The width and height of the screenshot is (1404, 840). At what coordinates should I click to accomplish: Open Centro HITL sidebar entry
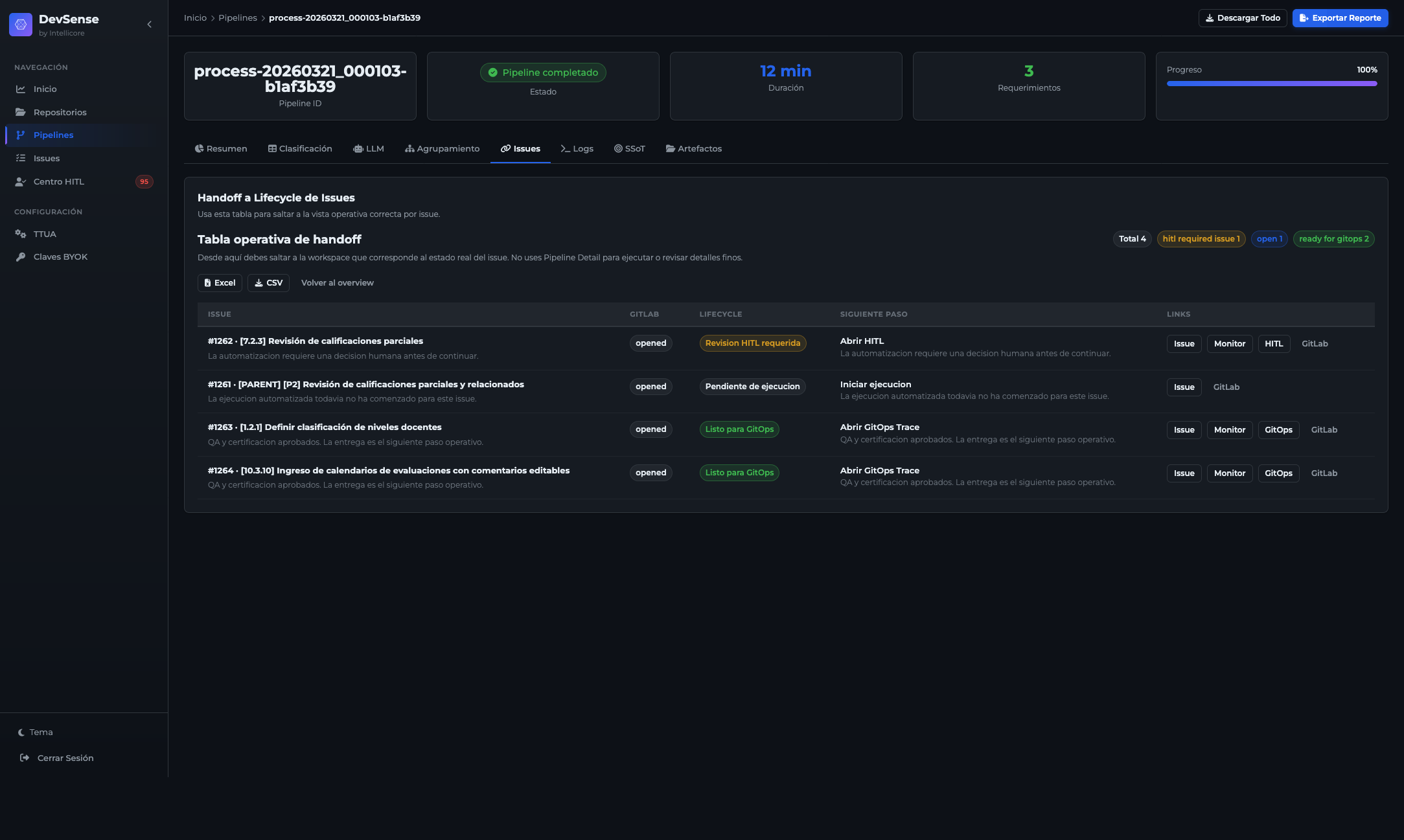58,182
